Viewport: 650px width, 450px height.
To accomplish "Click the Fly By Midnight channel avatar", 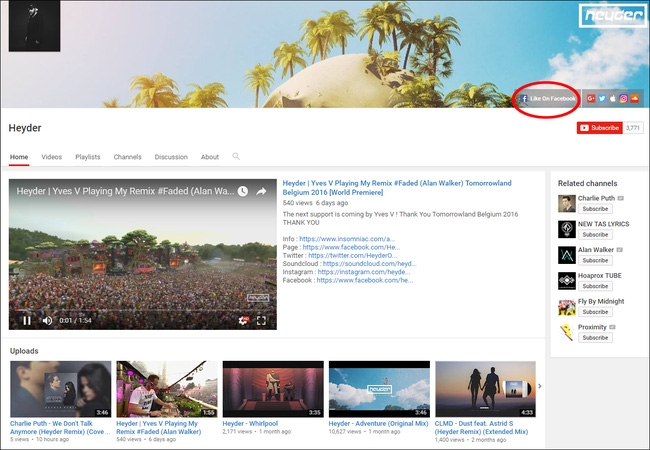I will pyautogui.click(x=567, y=307).
